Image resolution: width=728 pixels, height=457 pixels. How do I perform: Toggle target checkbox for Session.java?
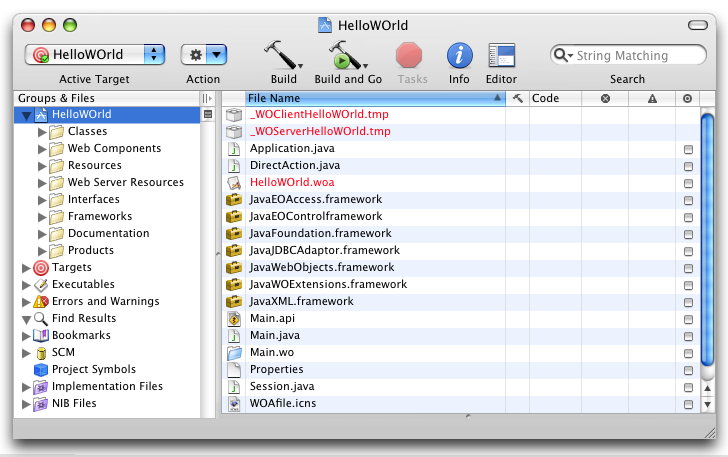[x=688, y=387]
